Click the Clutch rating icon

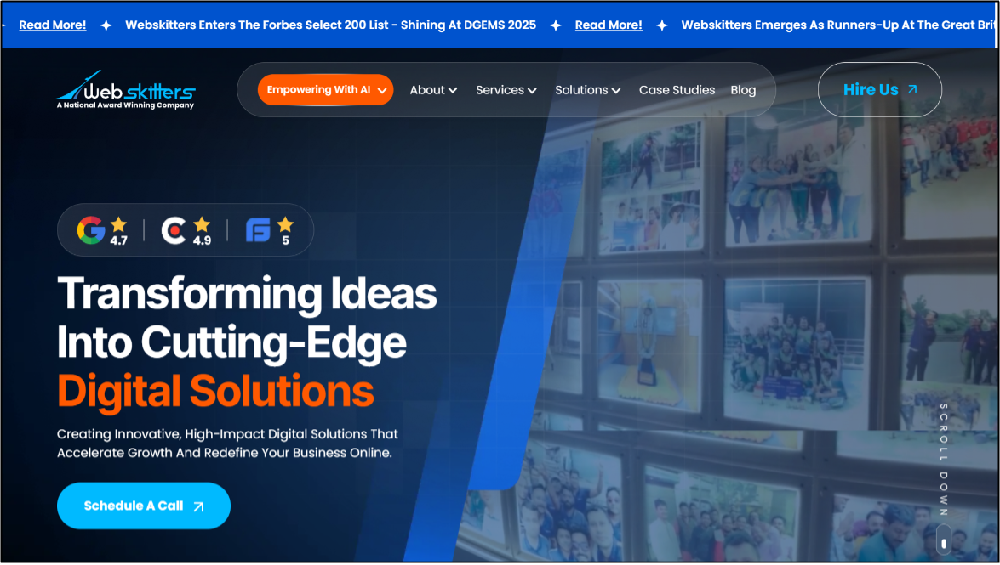pos(174,231)
